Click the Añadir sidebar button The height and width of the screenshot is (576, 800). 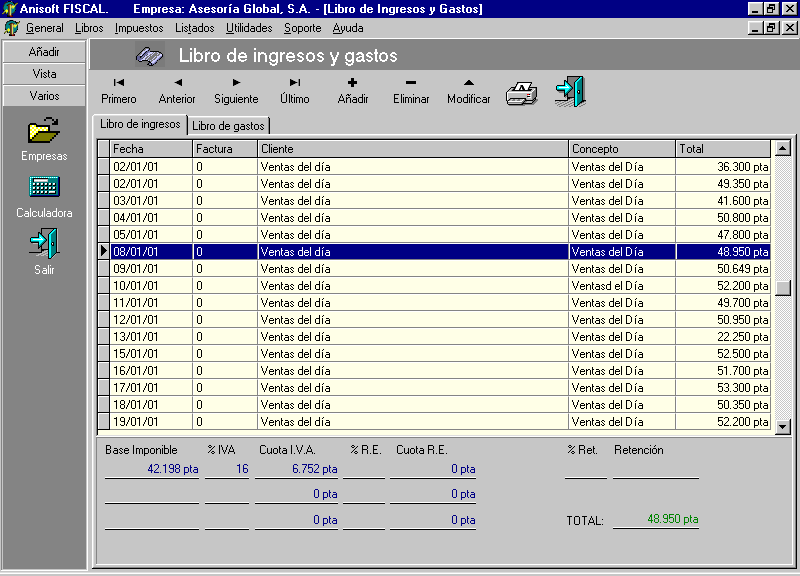[x=44, y=52]
